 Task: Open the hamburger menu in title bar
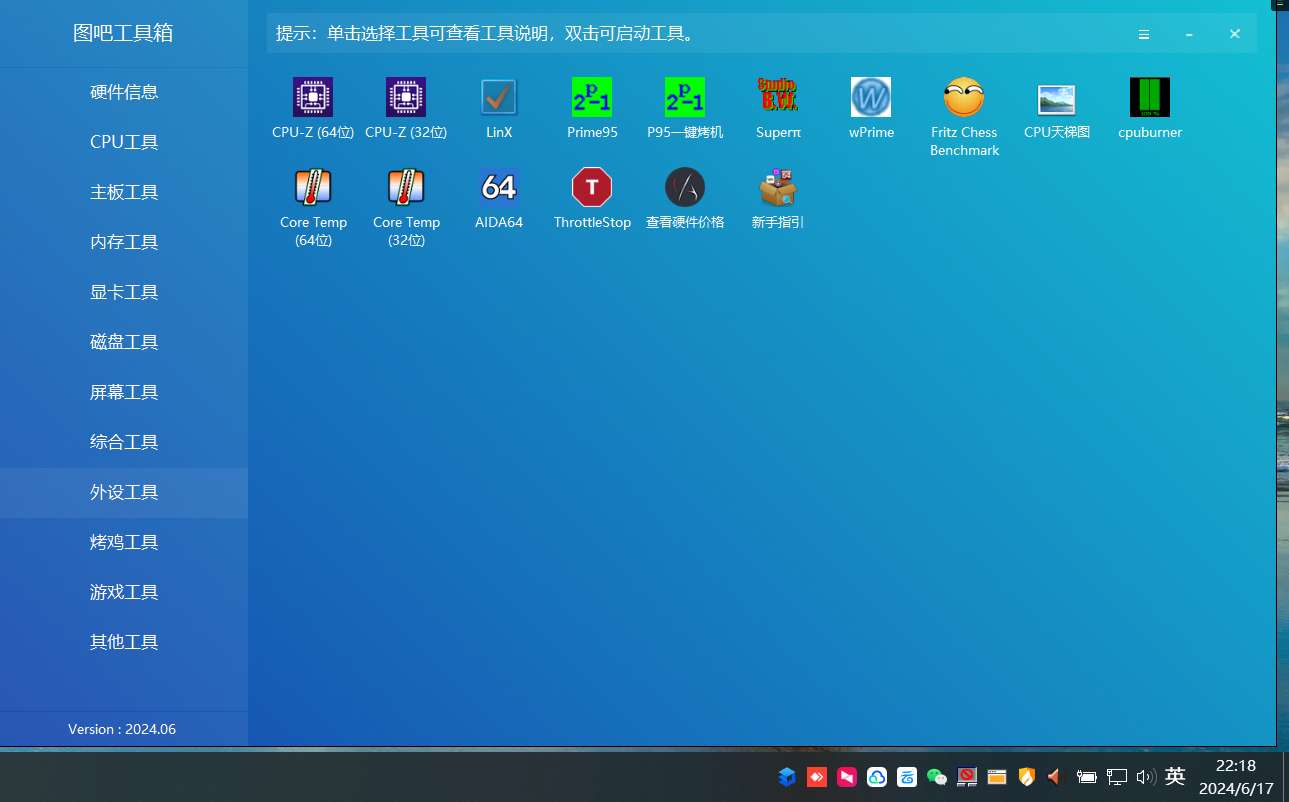[1144, 34]
